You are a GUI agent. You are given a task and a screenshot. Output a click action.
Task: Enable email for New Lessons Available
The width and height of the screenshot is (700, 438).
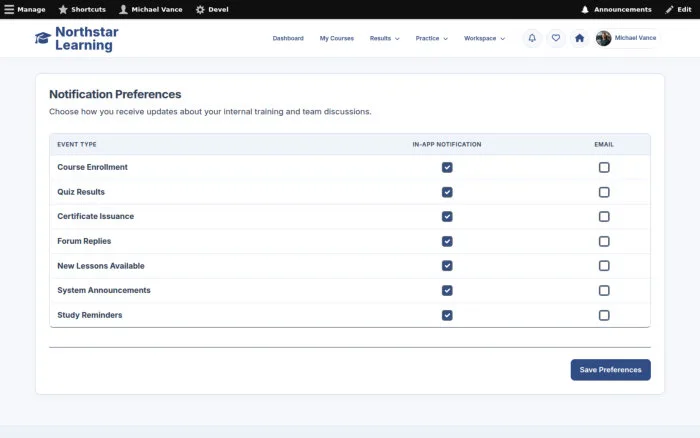[x=604, y=266]
